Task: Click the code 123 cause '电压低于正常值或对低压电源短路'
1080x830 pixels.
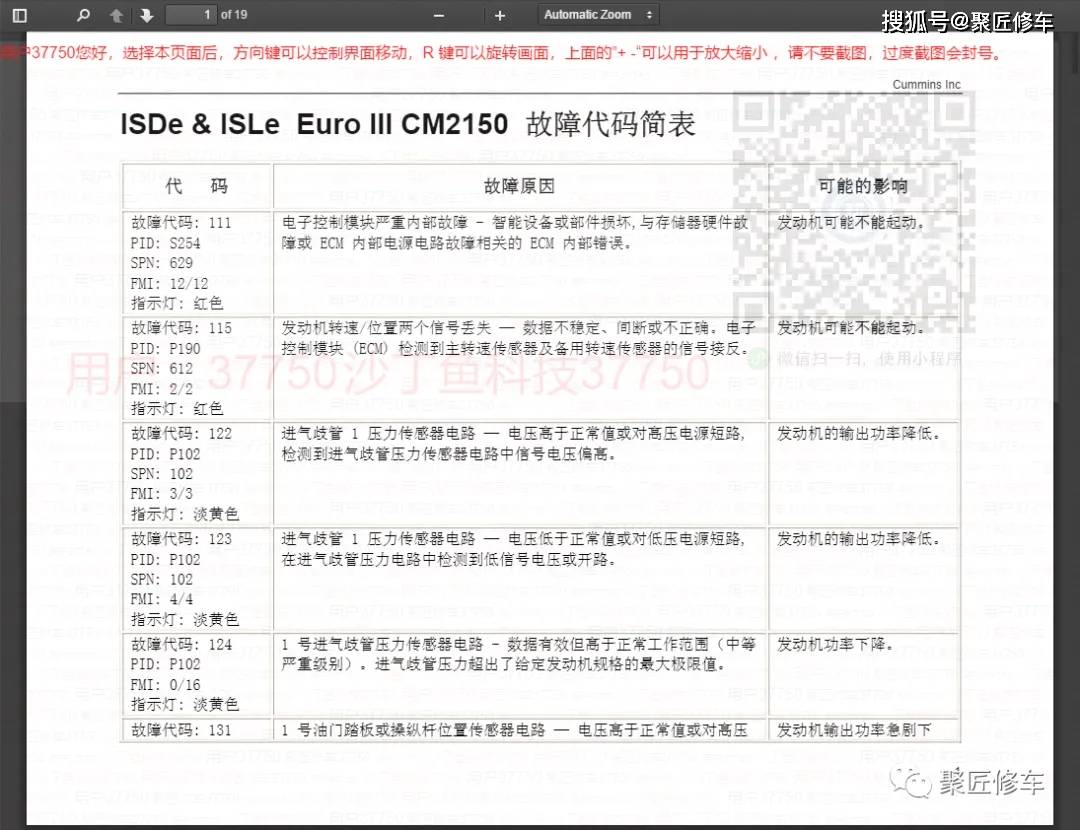Action: 626,539
